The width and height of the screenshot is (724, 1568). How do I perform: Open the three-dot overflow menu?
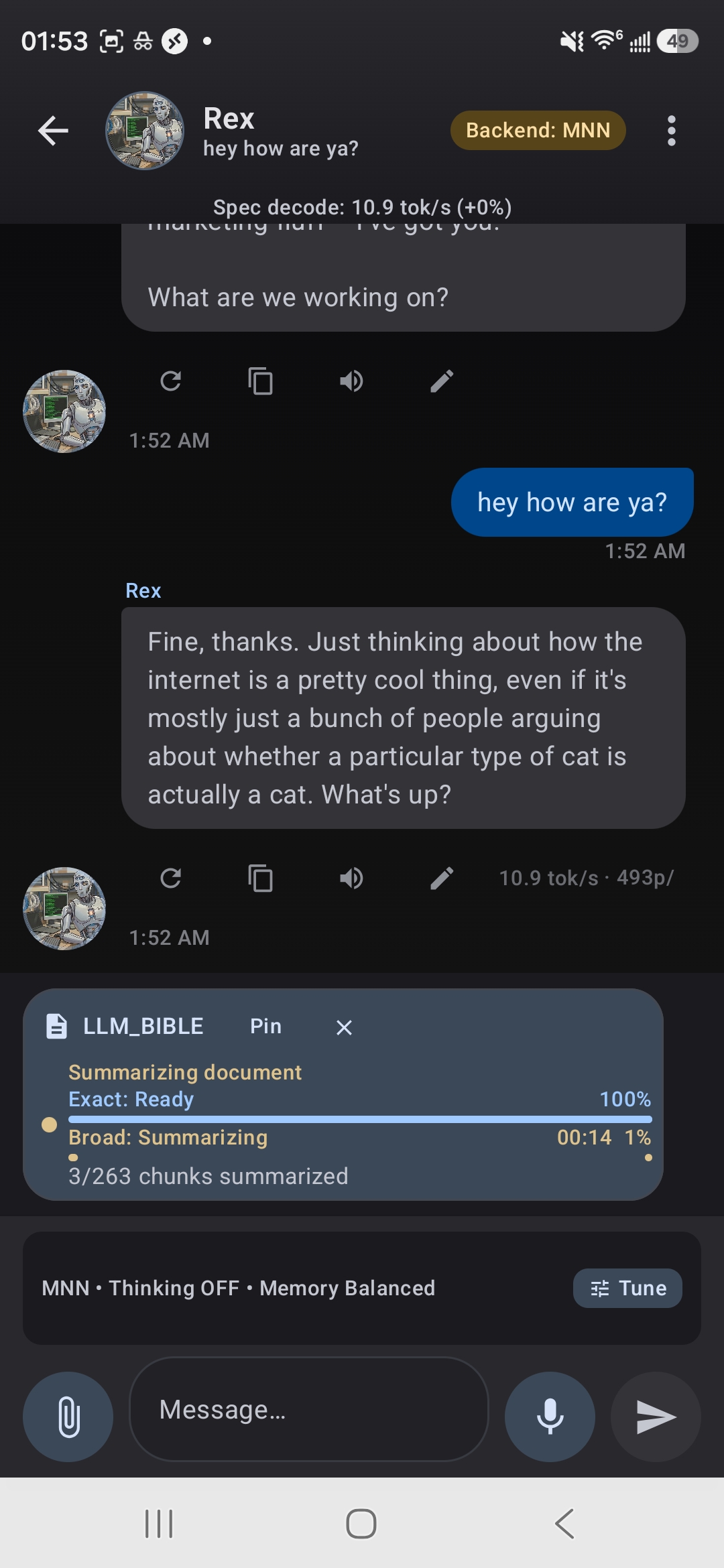670,131
